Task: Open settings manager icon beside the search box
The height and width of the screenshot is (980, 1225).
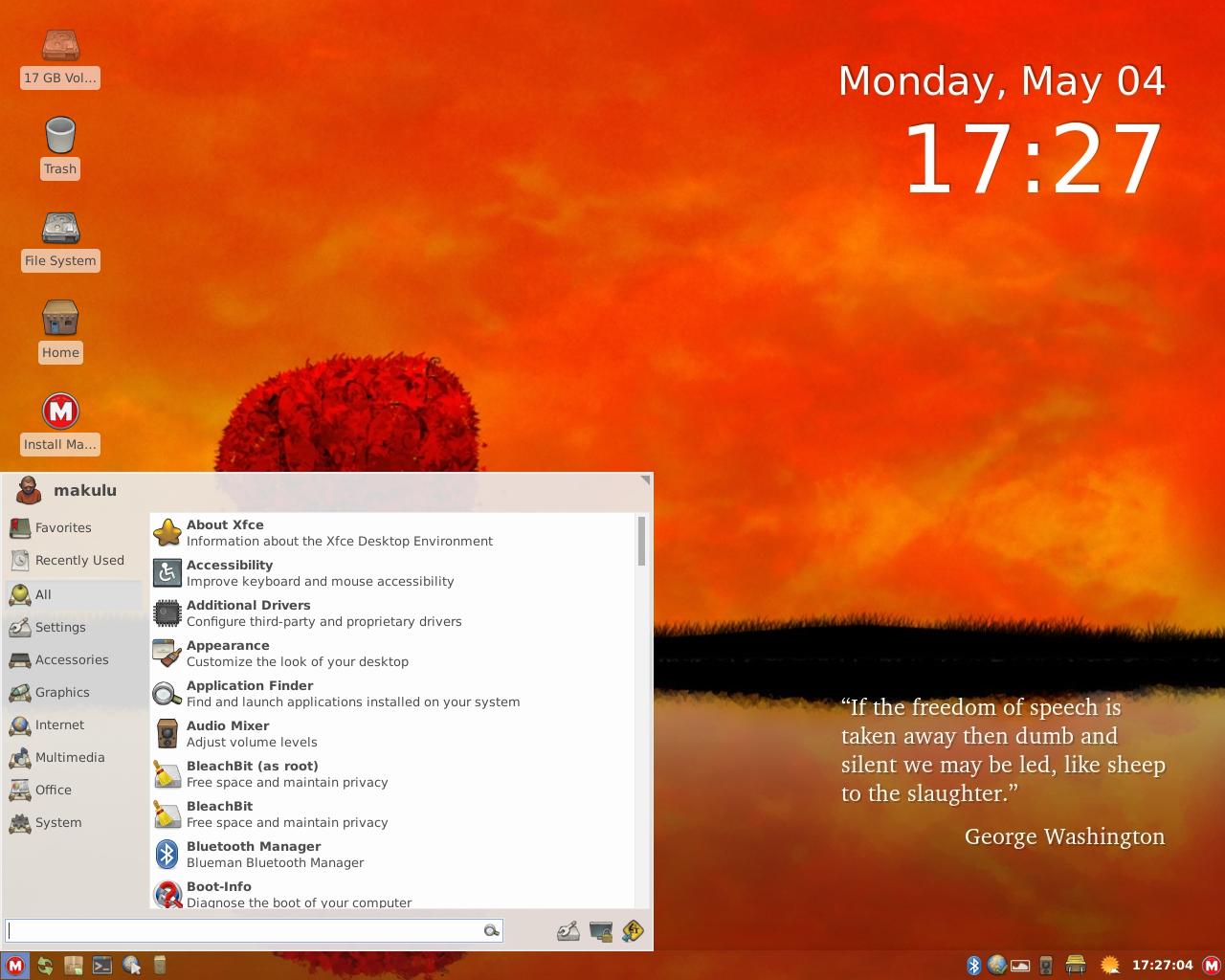Action: click(568, 931)
